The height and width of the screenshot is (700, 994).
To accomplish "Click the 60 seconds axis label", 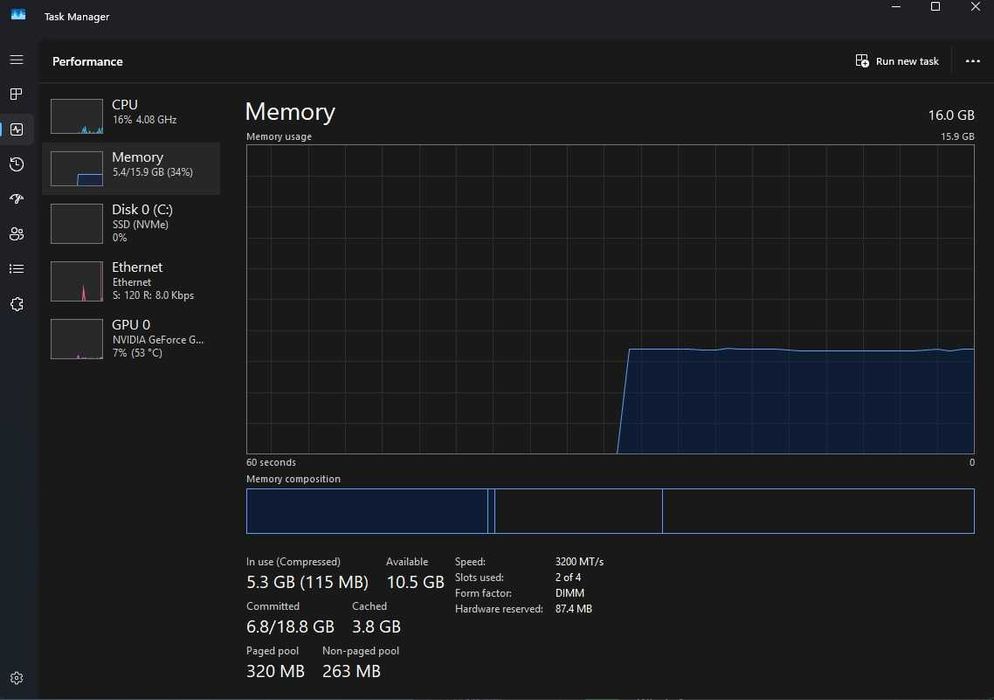I will 271,462.
